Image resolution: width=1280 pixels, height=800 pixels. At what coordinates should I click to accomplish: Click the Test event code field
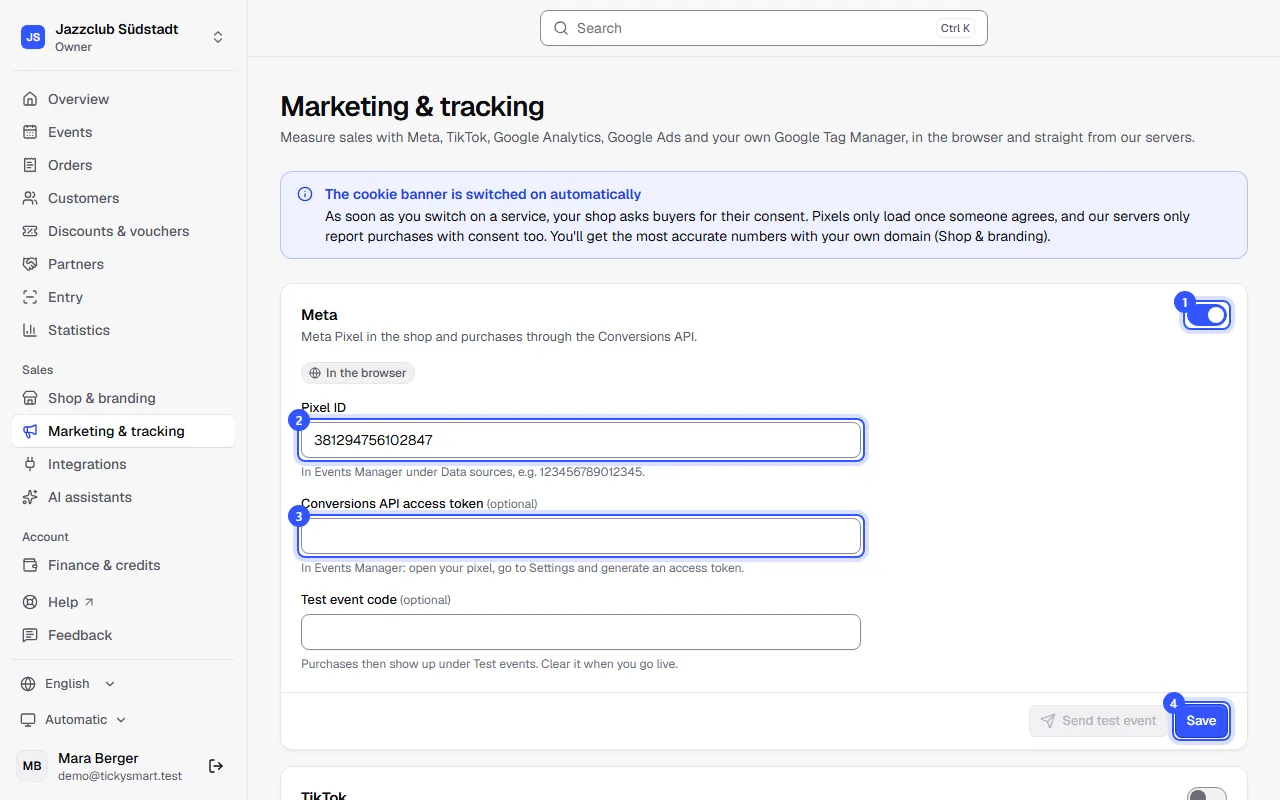click(581, 632)
